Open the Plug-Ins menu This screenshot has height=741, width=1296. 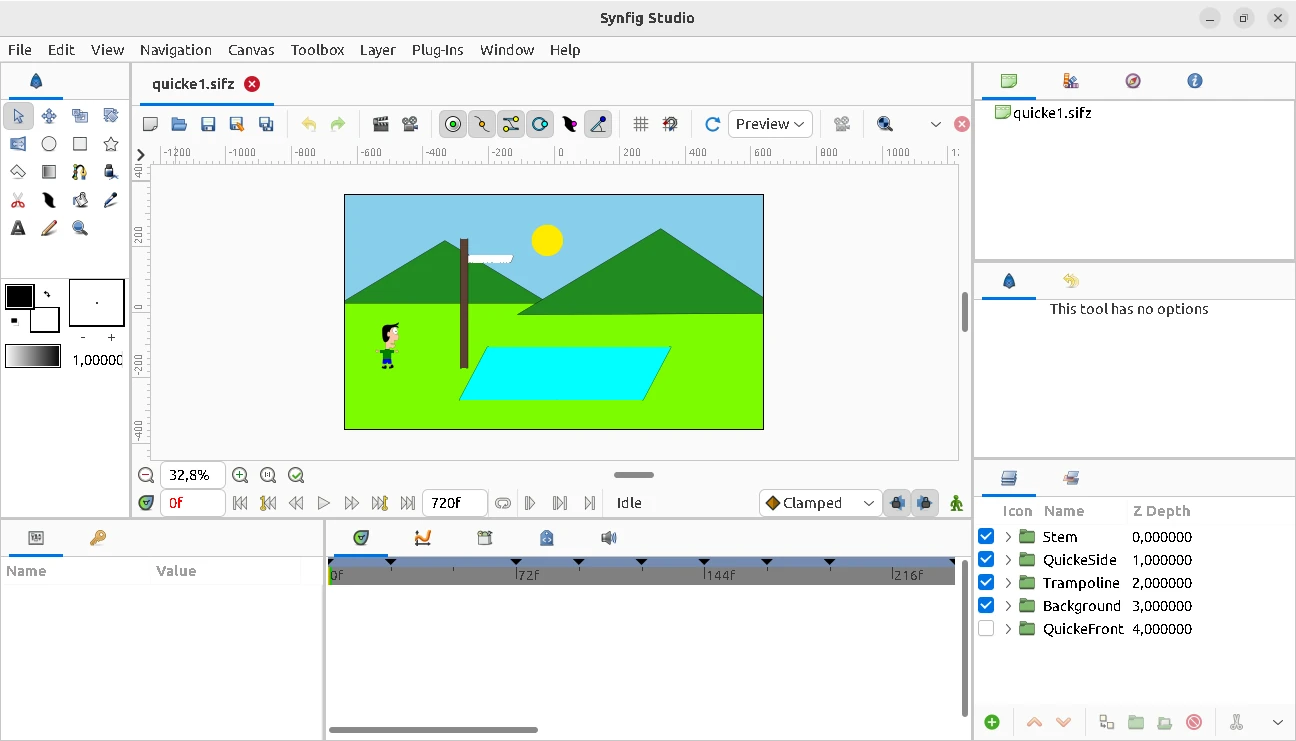(437, 50)
